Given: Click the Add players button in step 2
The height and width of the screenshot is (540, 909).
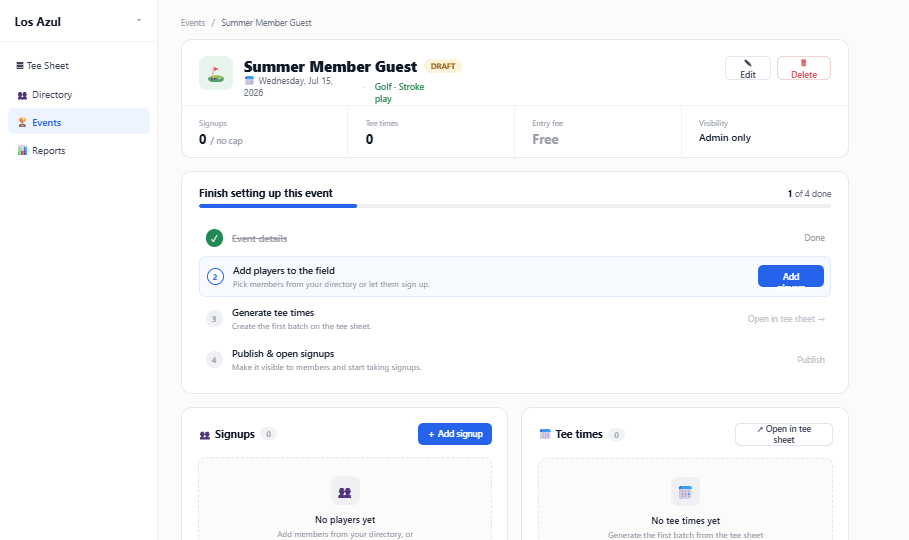Looking at the screenshot, I should coord(791,276).
